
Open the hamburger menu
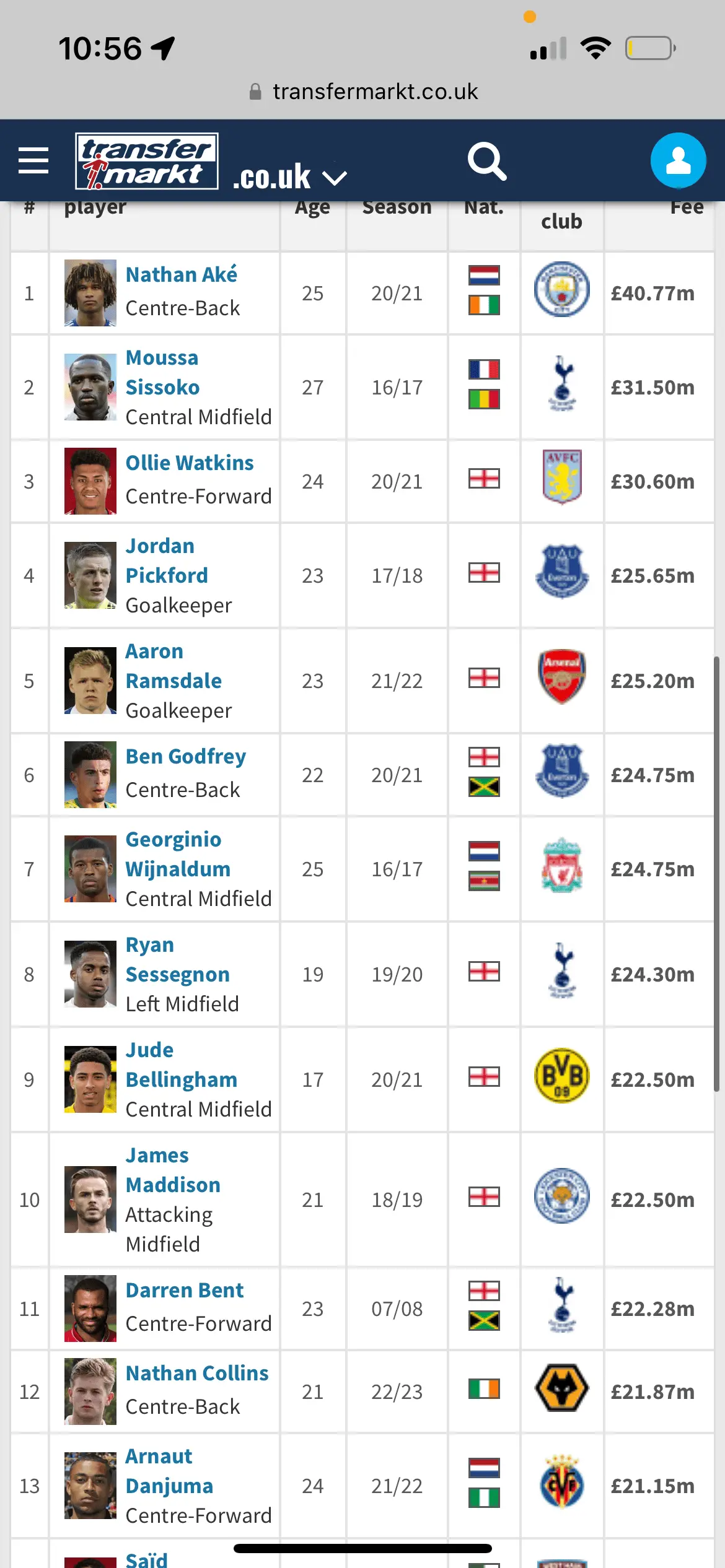coord(33,160)
